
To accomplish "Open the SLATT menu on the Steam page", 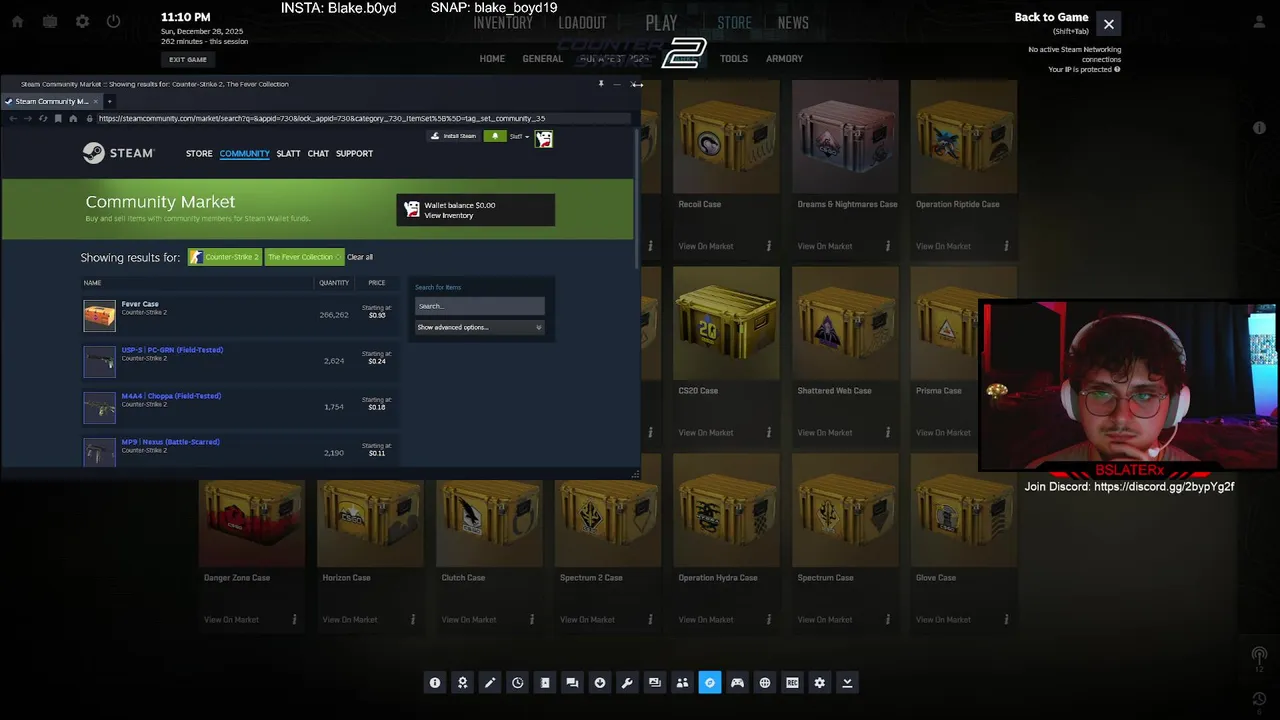I will 288,154.
